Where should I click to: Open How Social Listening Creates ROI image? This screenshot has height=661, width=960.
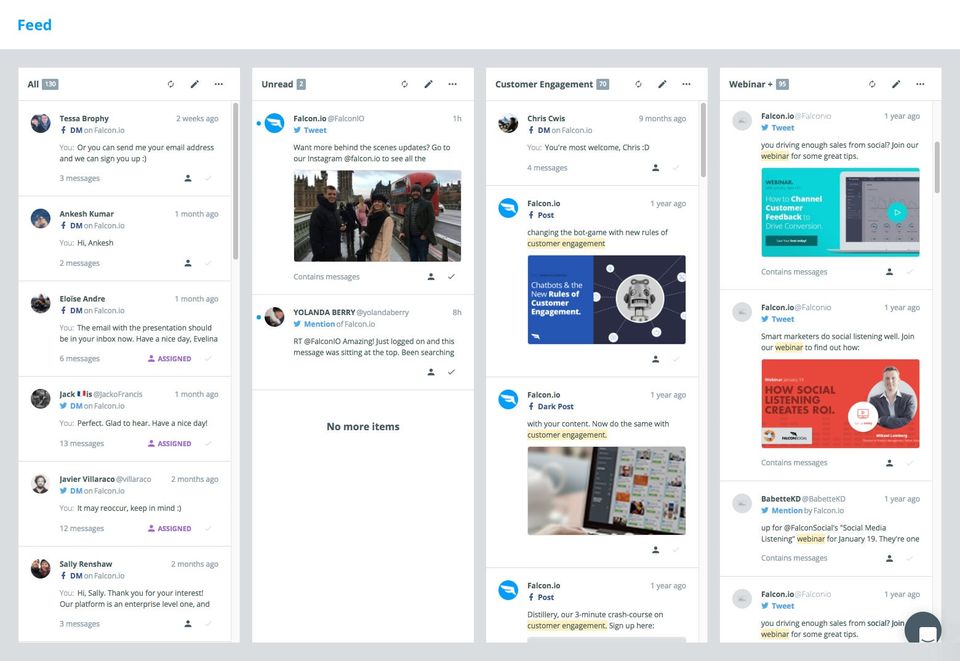point(840,404)
